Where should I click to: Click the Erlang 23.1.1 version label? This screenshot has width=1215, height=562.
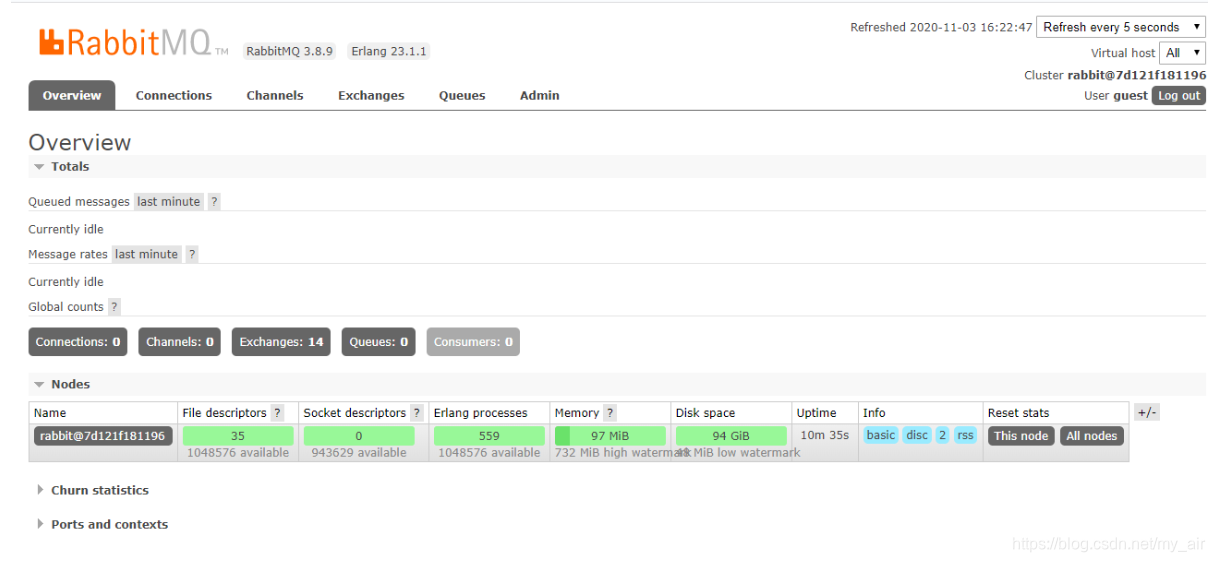(389, 51)
